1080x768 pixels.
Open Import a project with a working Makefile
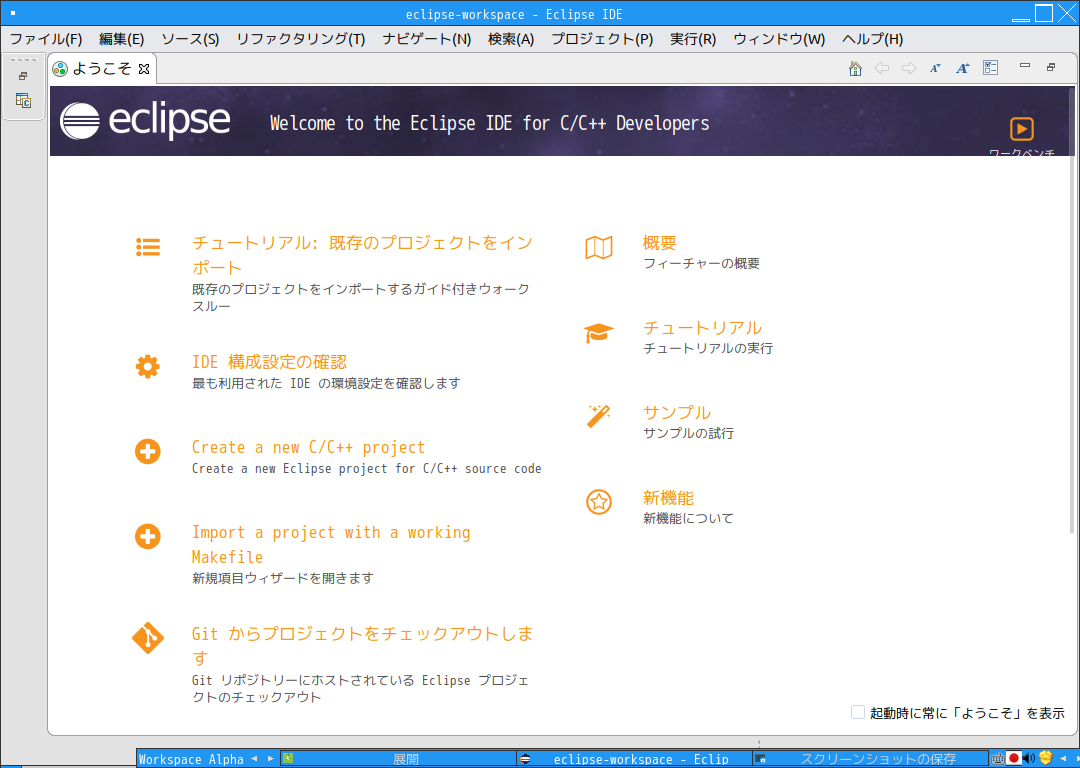coord(331,544)
